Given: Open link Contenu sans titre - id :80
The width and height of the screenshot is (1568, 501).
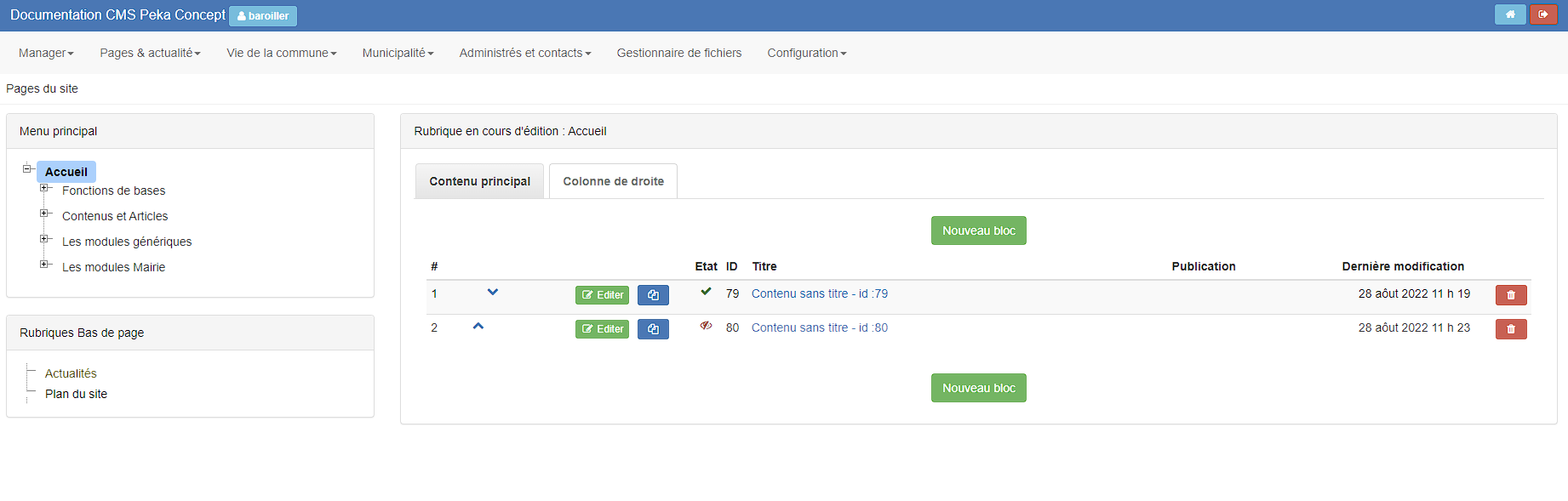Looking at the screenshot, I should coord(820,327).
